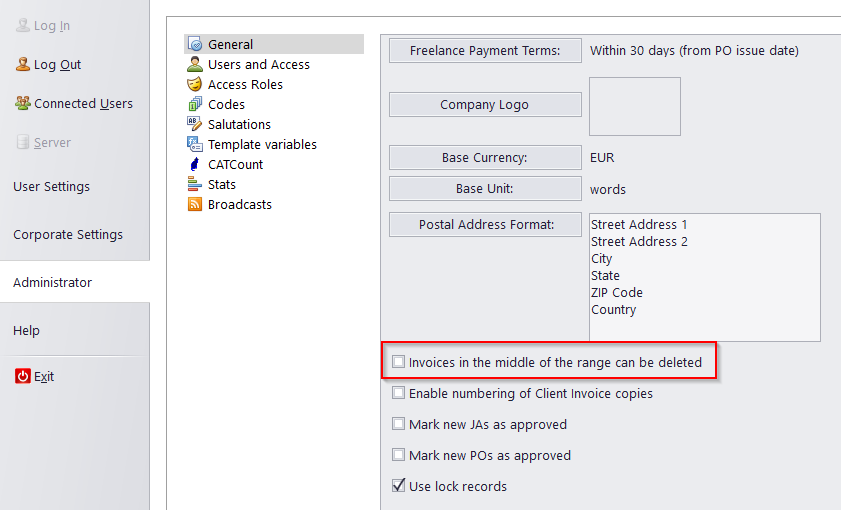Click Street Address 1 in address format

pos(639,224)
